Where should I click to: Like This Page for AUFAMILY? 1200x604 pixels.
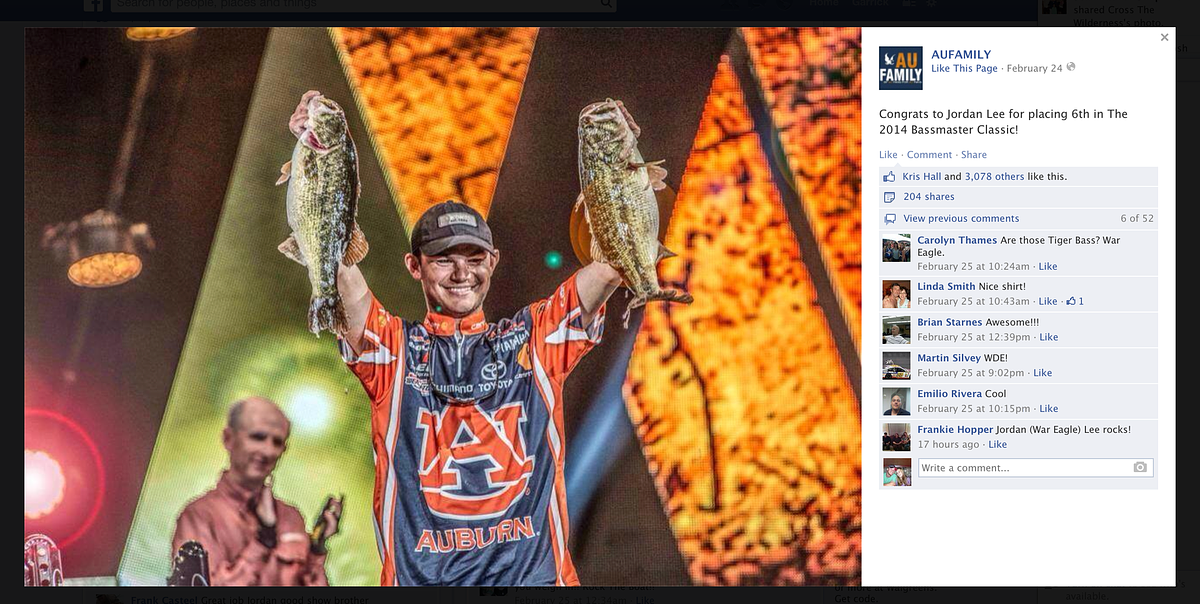click(x=964, y=68)
